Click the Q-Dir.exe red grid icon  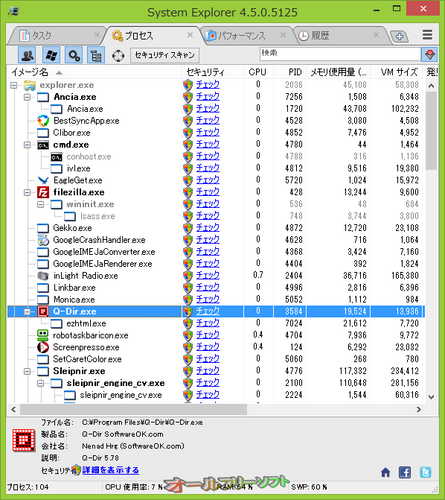coord(43,311)
